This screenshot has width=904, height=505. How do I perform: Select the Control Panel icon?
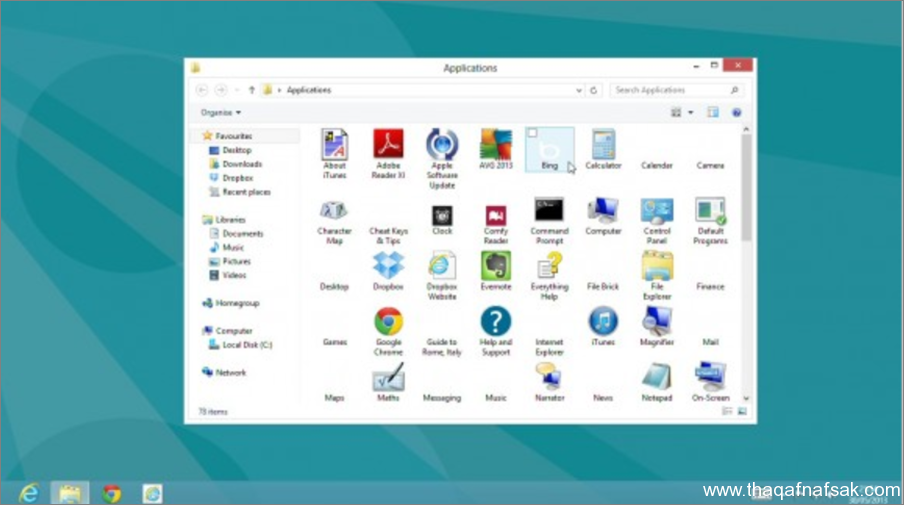(657, 211)
